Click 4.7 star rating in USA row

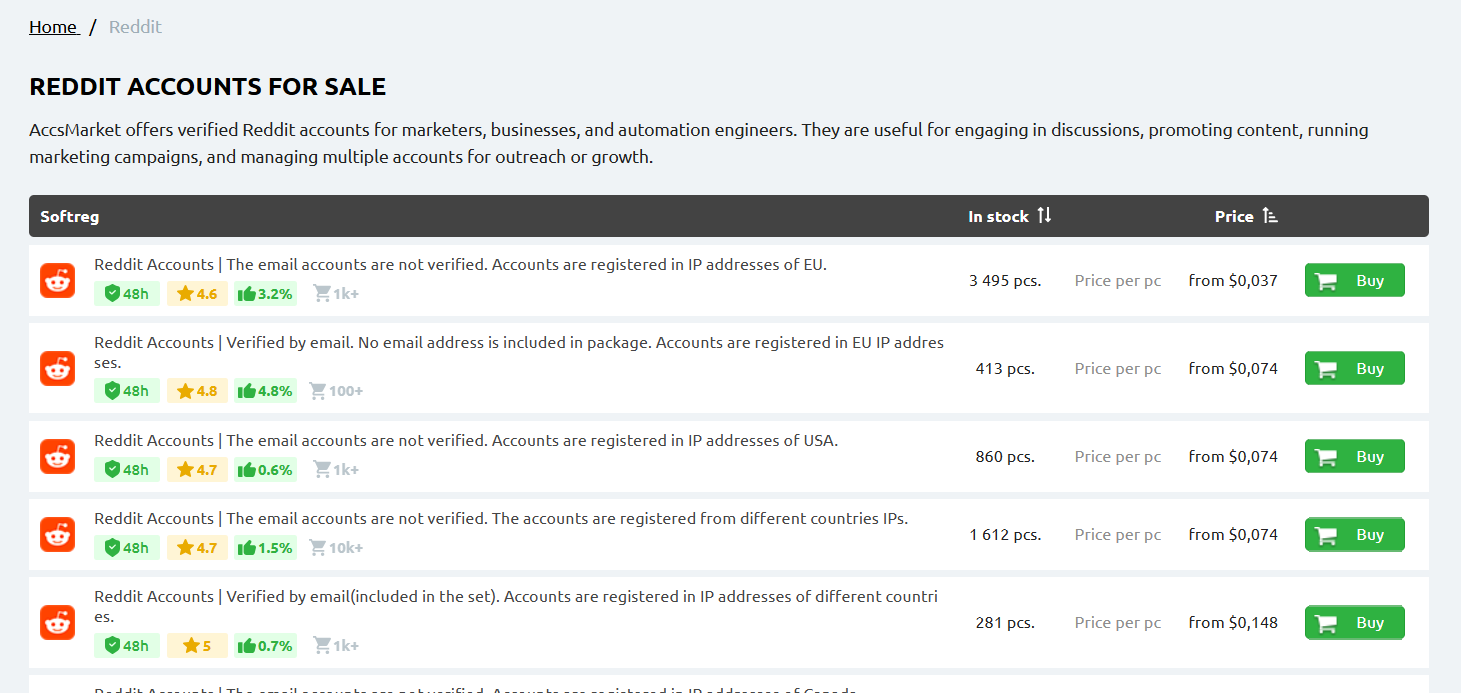(x=197, y=469)
